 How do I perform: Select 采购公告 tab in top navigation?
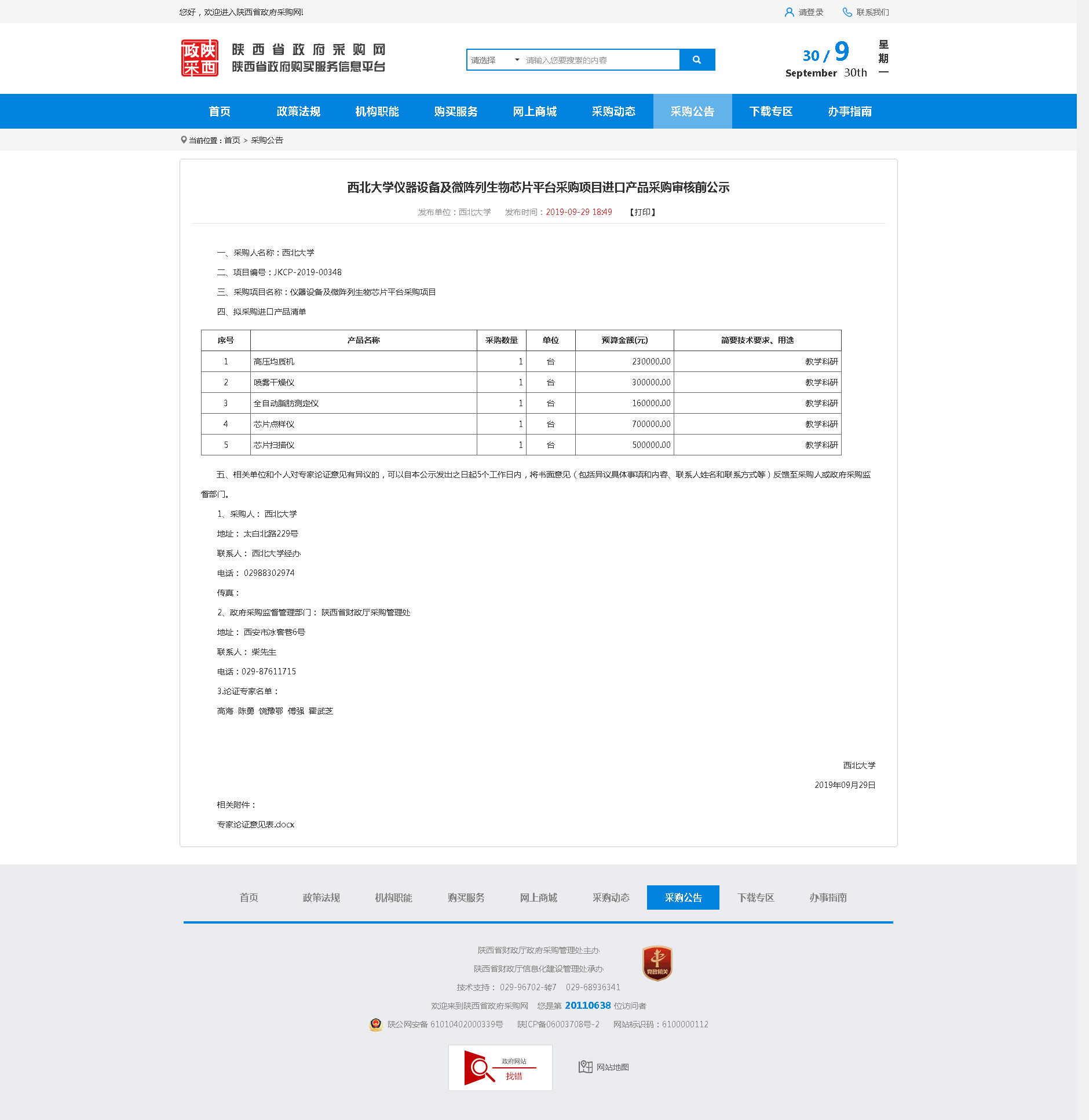pos(692,111)
